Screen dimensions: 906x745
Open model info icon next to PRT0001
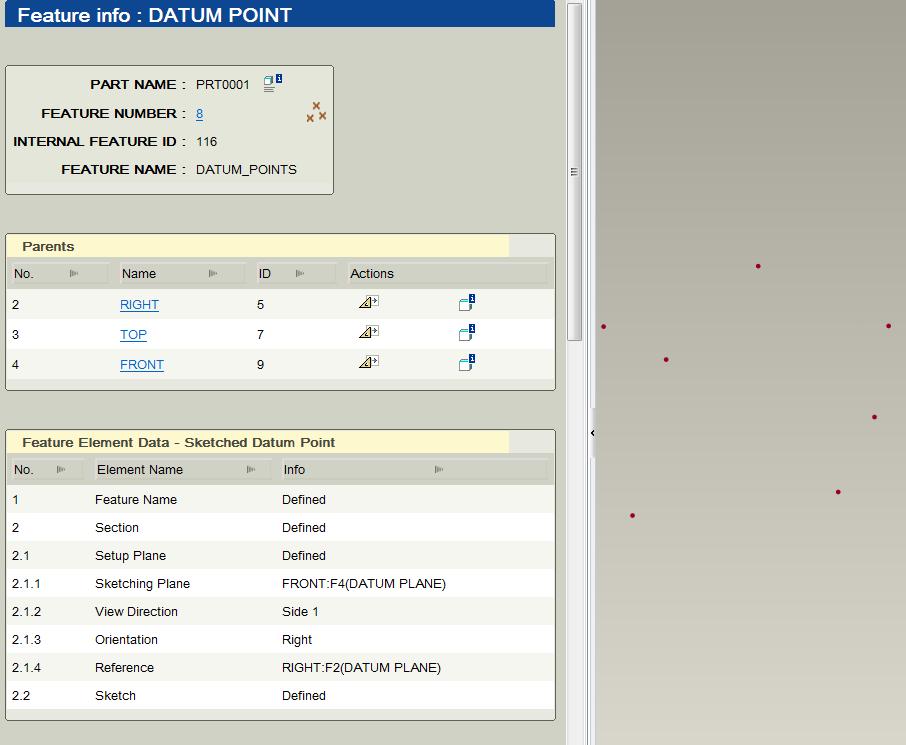[x=273, y=83]
